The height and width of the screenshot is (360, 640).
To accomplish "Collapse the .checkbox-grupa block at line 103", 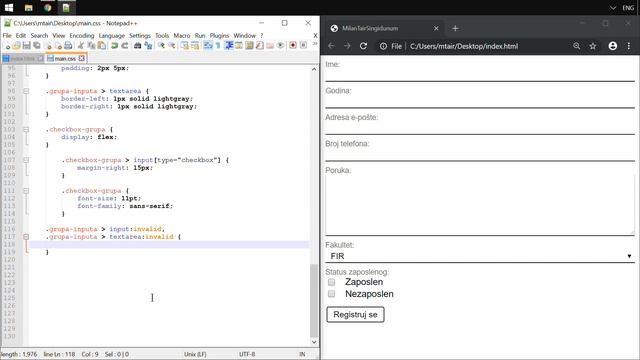I will (x=26, y=129).
